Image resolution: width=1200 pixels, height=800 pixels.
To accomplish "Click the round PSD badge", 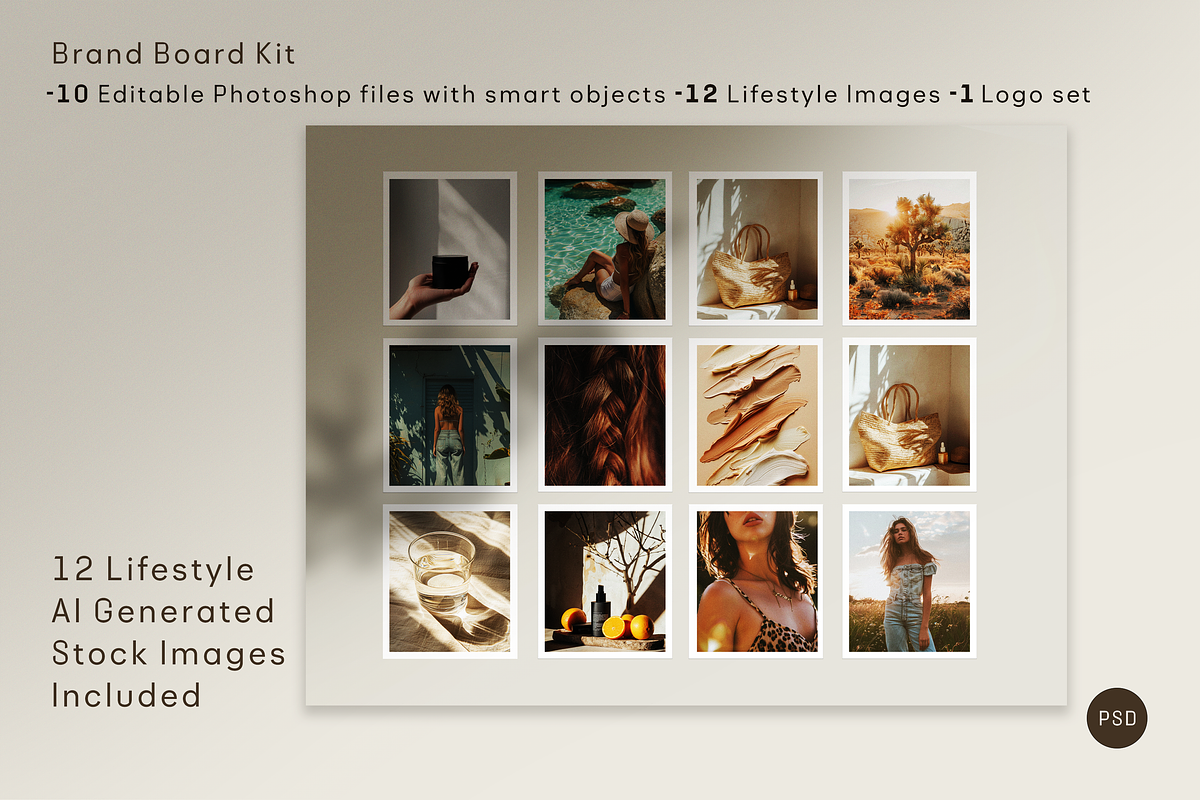I will coord(1117,718).
